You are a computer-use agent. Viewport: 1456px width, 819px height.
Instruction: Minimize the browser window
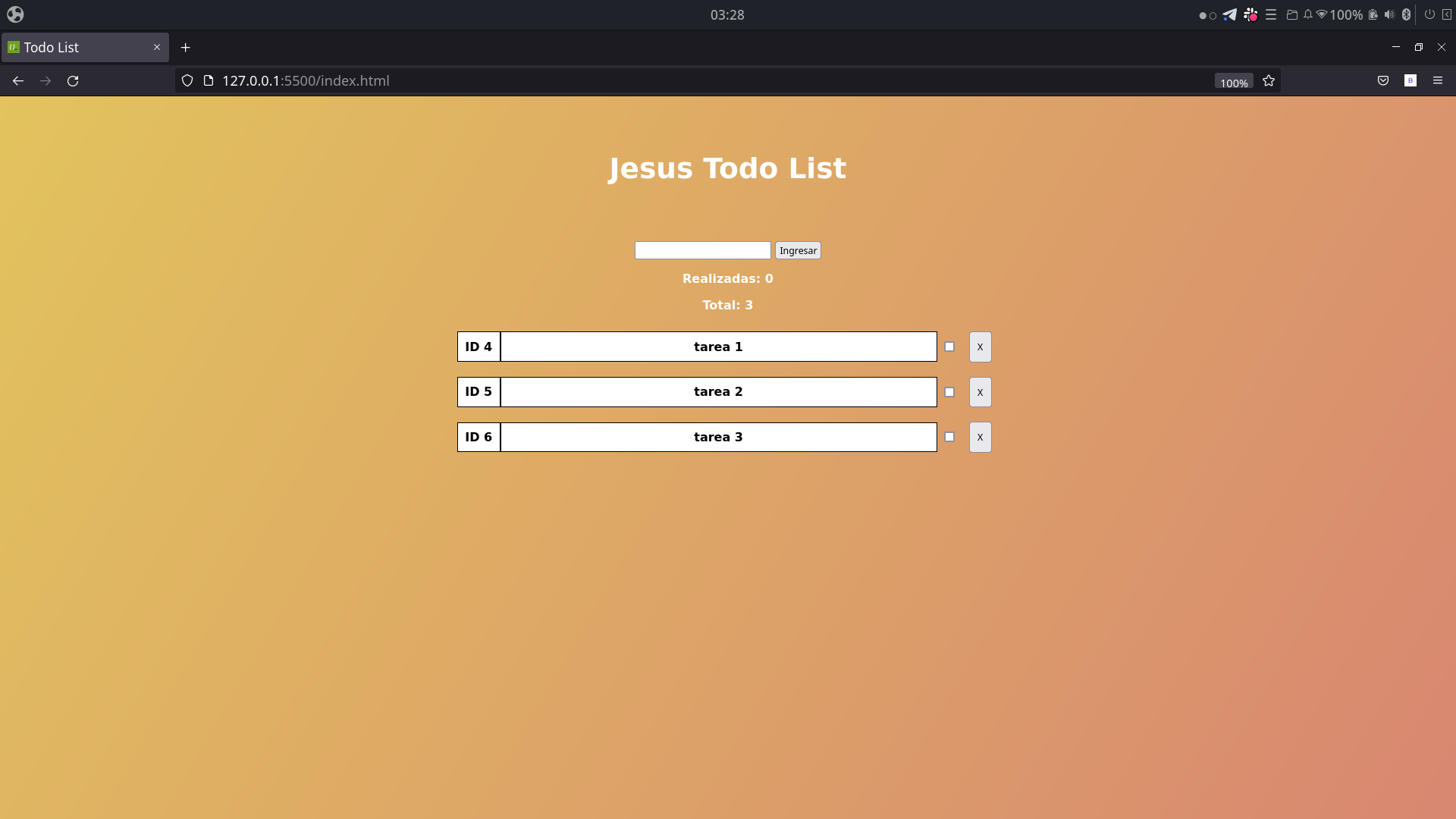tap(1396, 47)
